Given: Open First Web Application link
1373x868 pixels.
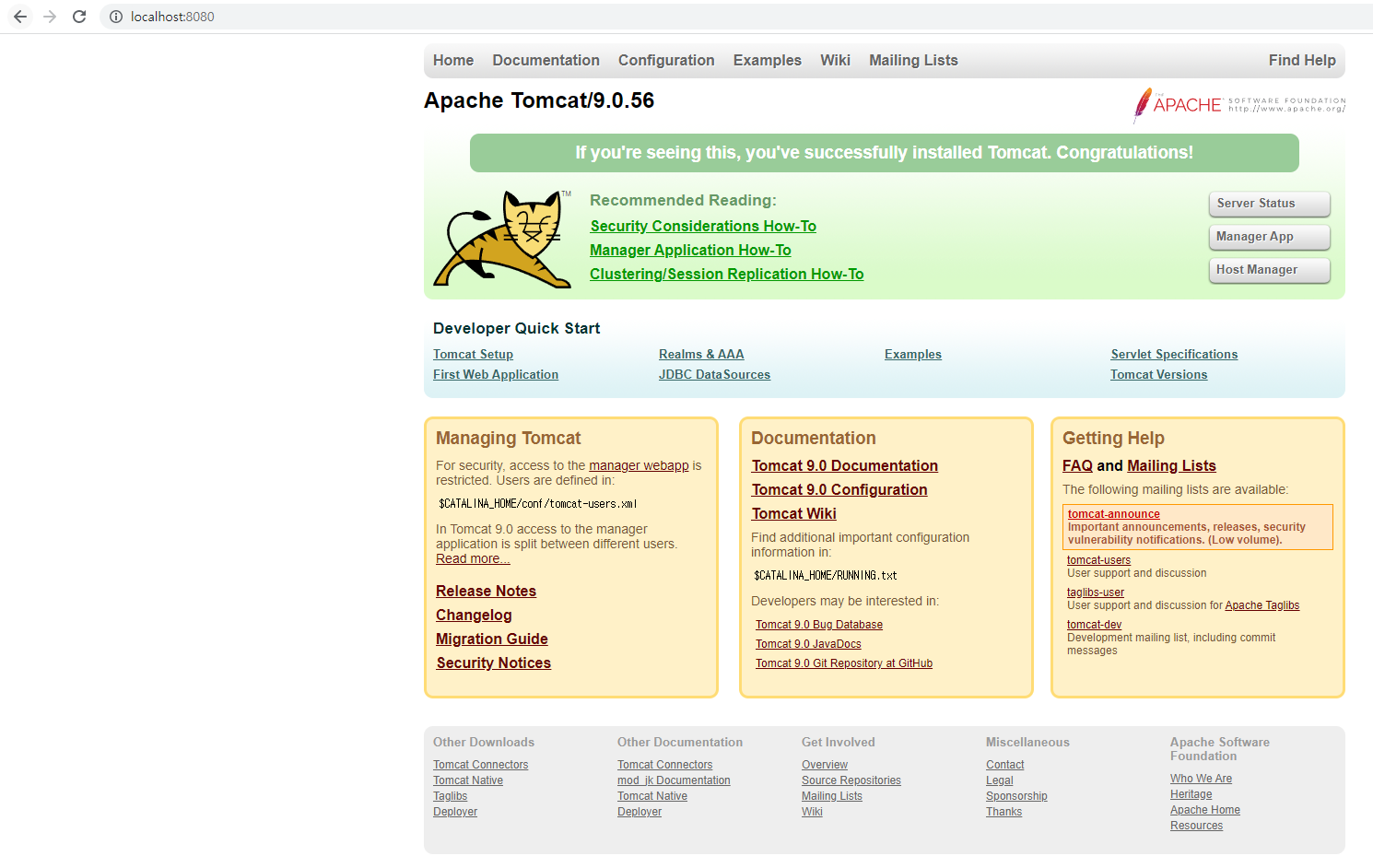Looking at the screenshot, I should [496, 375].
